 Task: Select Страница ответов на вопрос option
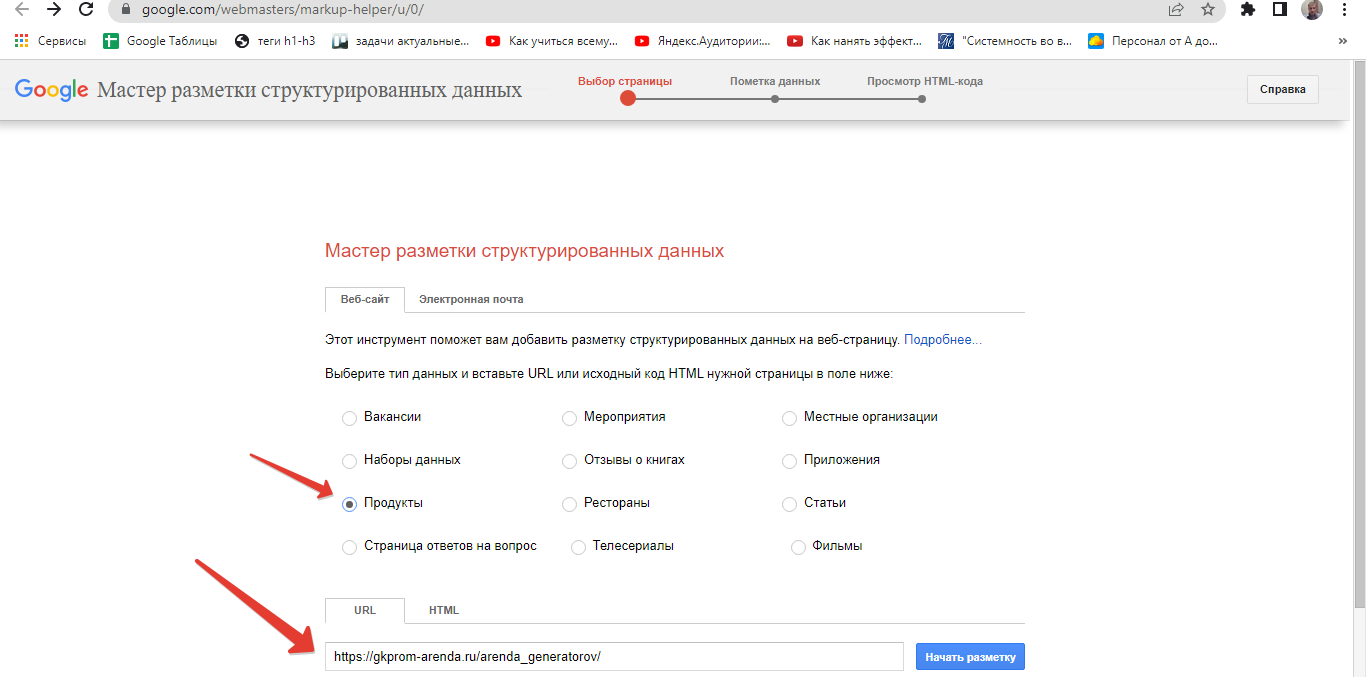(x=349, y=547)
